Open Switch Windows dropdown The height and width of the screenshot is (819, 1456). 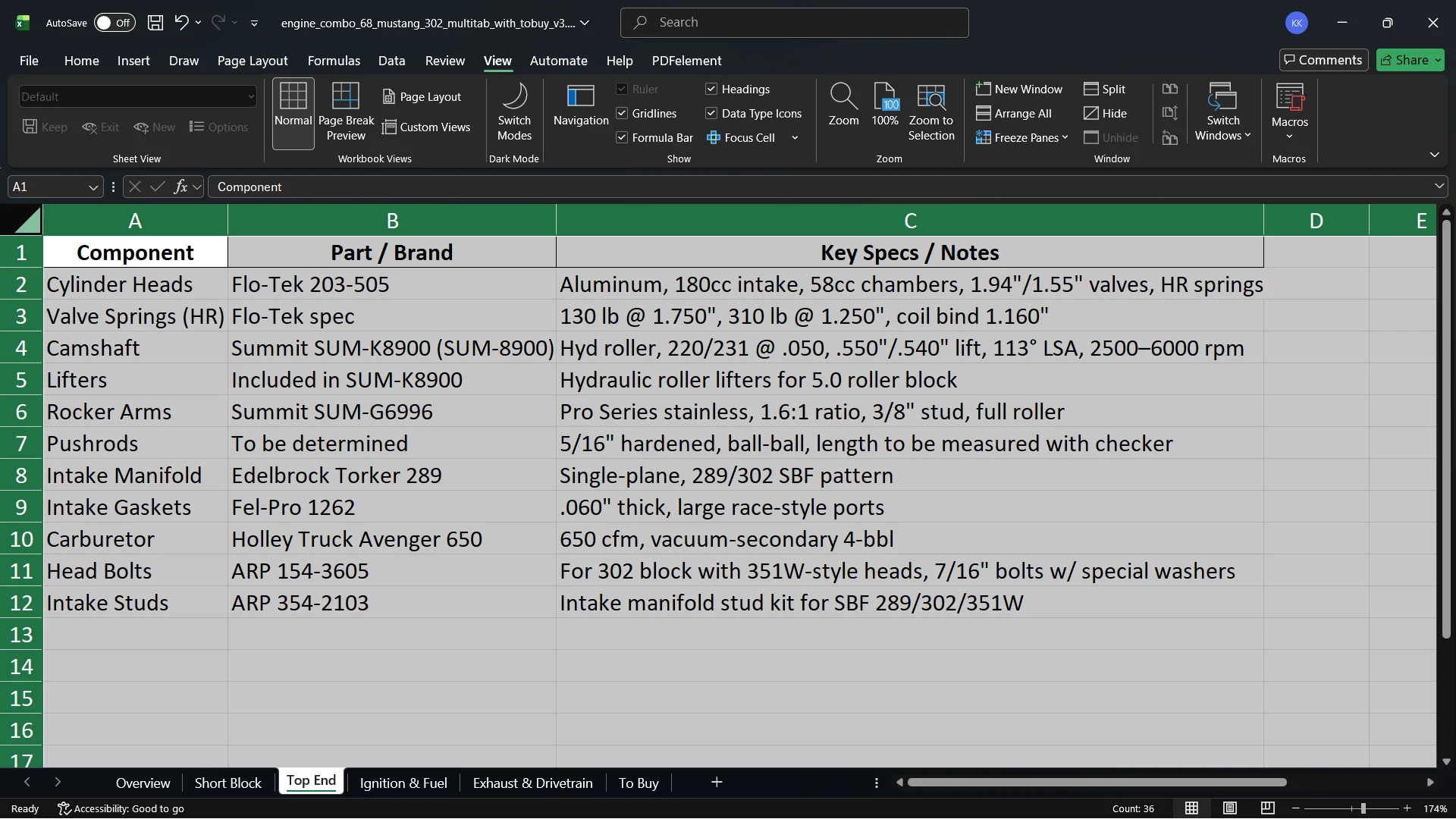pyautogui.click(x=1222, y=112)
